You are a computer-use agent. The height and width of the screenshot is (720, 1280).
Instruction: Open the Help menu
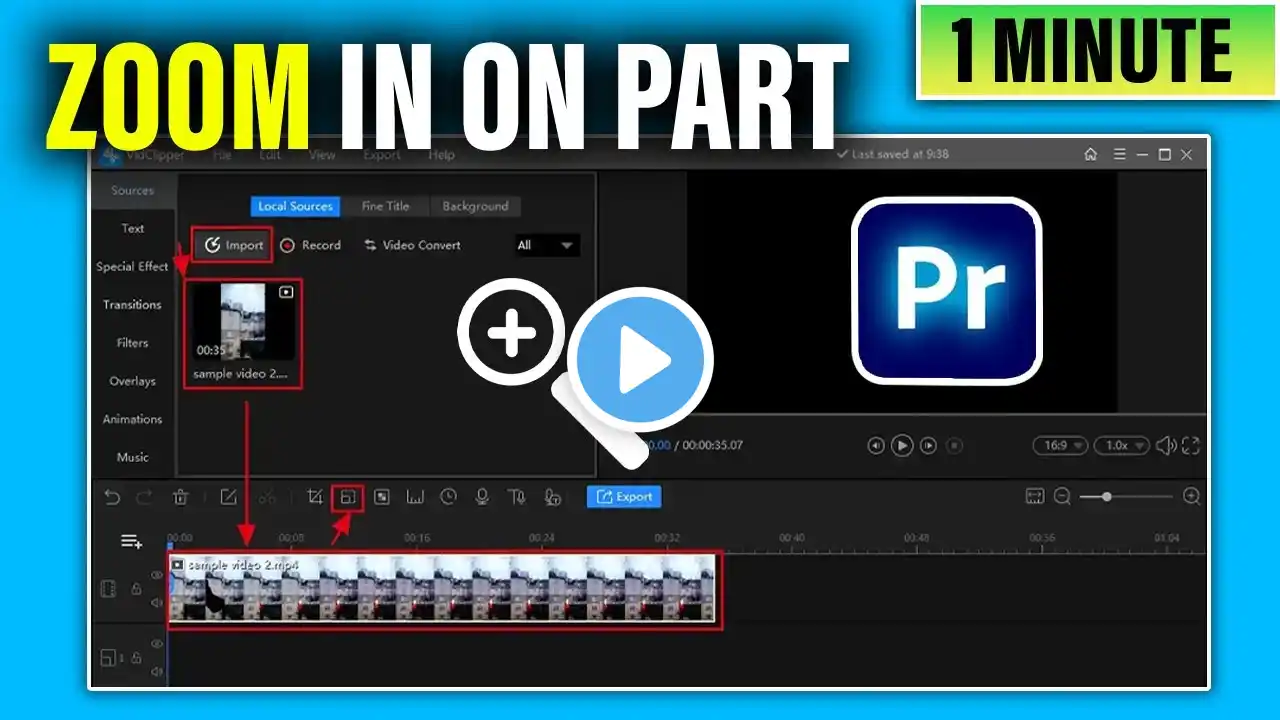tap(442, 155)
